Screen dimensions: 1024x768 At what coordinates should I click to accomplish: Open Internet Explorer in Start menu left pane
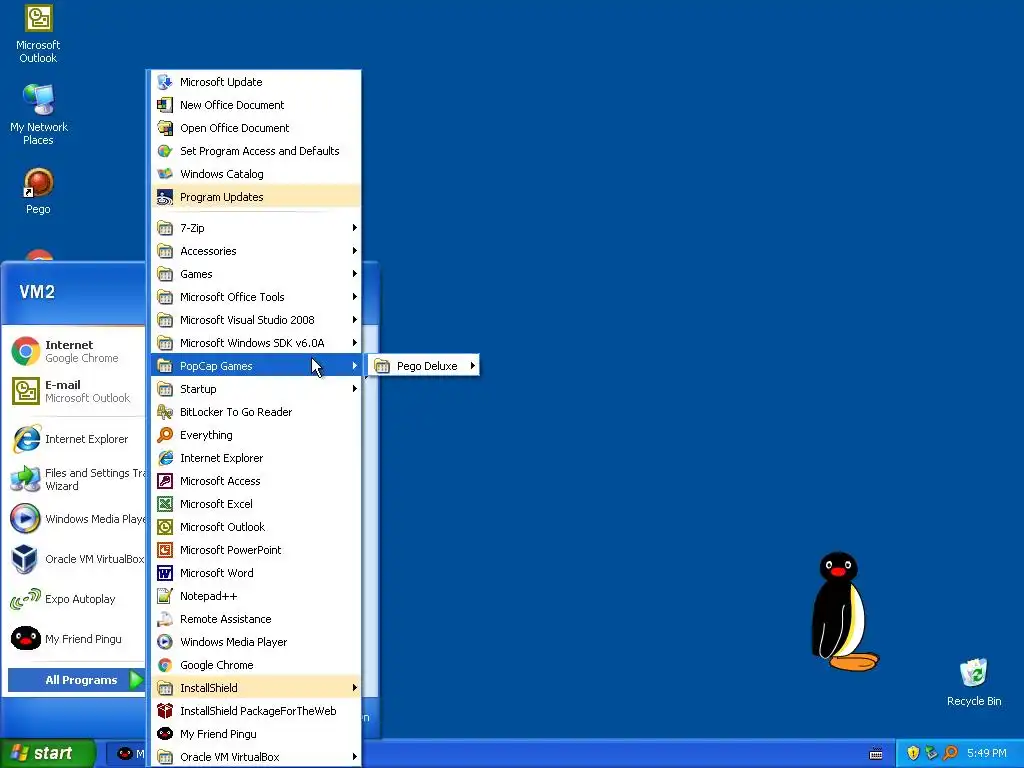point(76,439)
